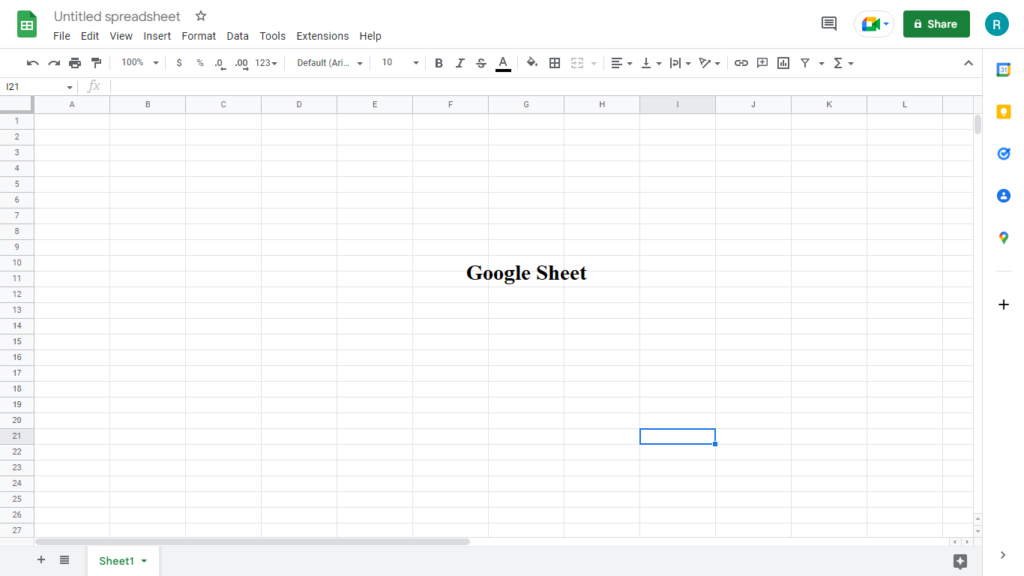Toggle strikethrough formatting
The height and width of the screenshot is (576, 1024).
(x=481, y=63)
